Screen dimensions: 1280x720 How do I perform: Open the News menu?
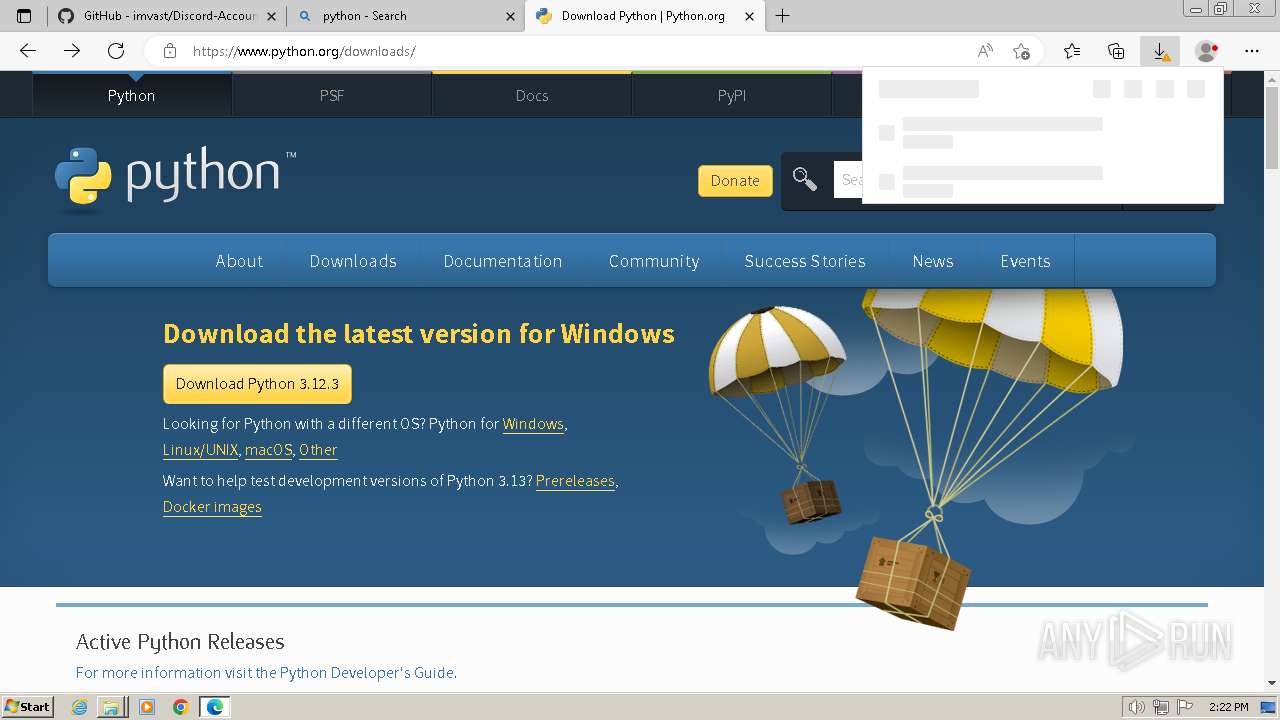[x=933, y=261]
